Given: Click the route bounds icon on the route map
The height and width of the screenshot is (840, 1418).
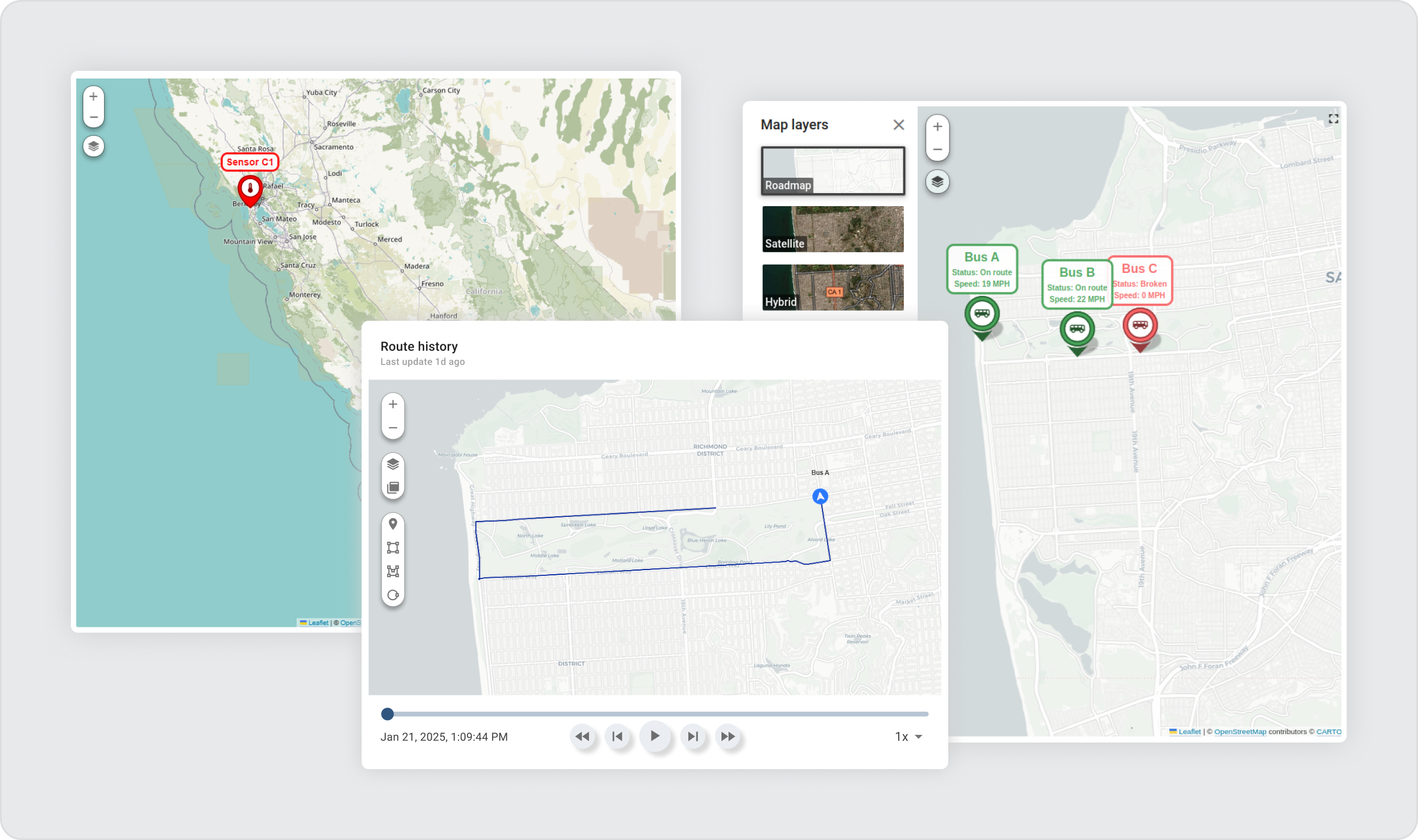Looking at the screenshot, I should click(392, 570).
